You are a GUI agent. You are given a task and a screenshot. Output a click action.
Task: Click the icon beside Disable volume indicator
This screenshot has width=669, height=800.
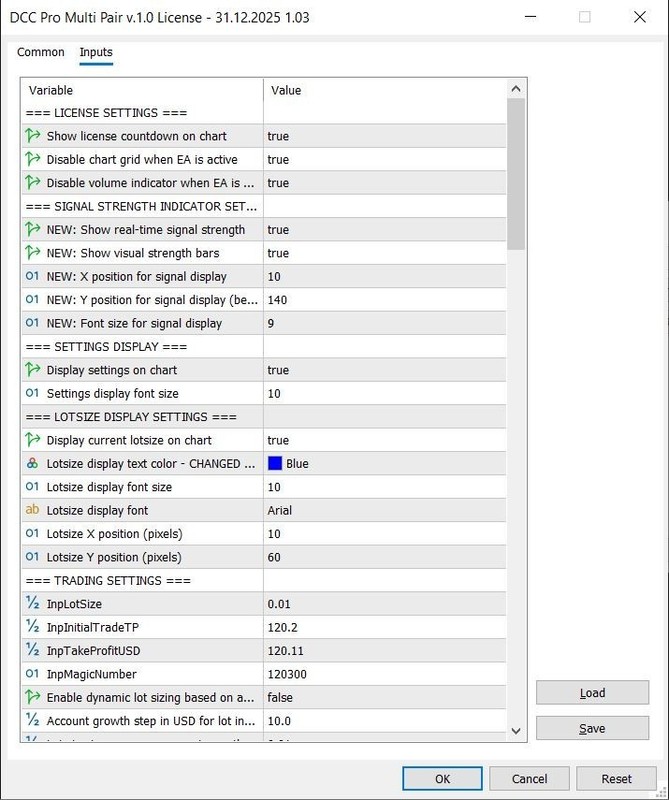coord(33,183)
